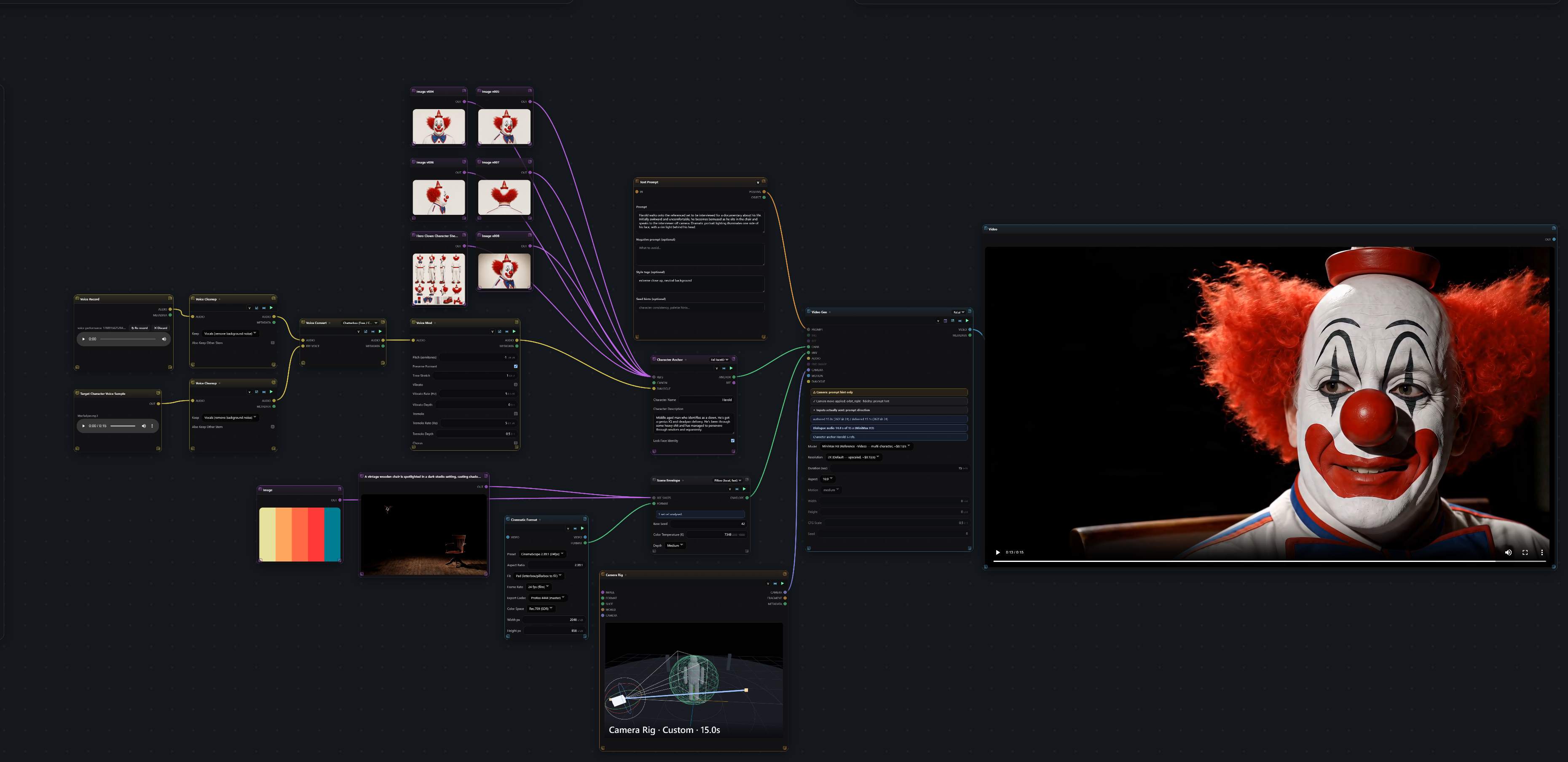
Task: Run the Cinematic Format node with its play icon
Action: (x=582, y=528)
